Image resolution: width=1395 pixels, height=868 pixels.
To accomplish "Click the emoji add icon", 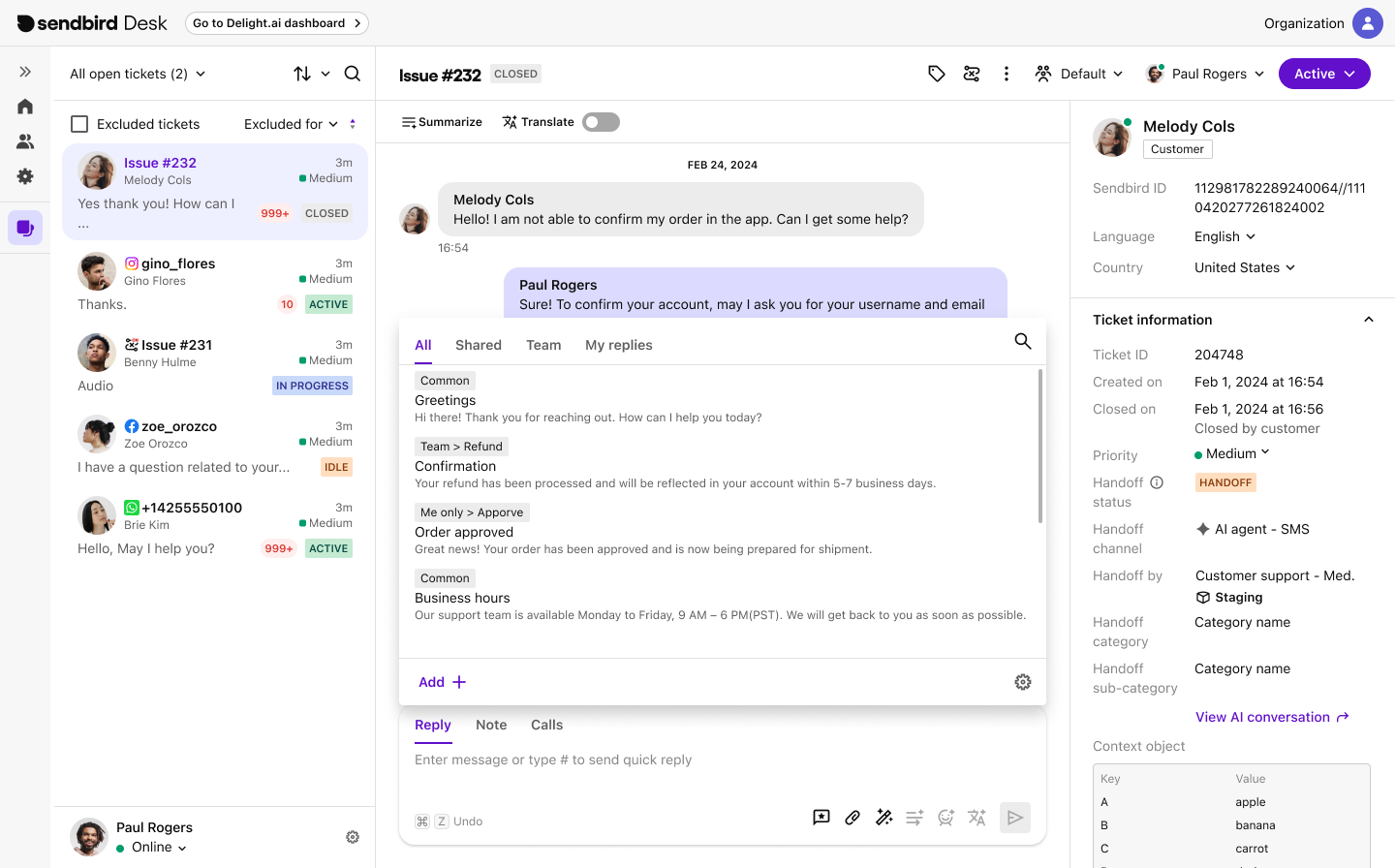I will pos(945,818).
